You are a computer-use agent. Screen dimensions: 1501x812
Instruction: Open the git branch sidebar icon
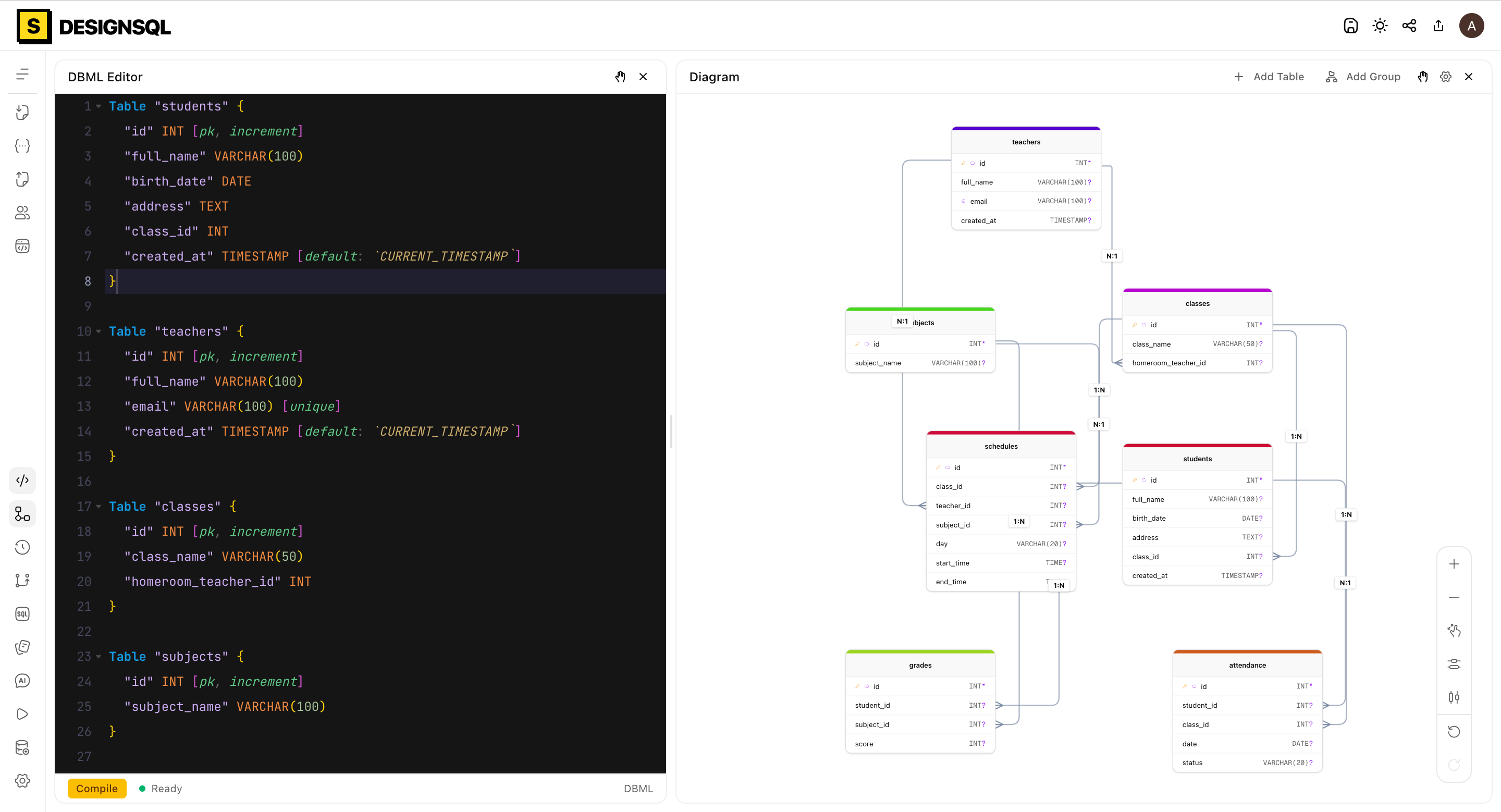click(x=22, y=580)
